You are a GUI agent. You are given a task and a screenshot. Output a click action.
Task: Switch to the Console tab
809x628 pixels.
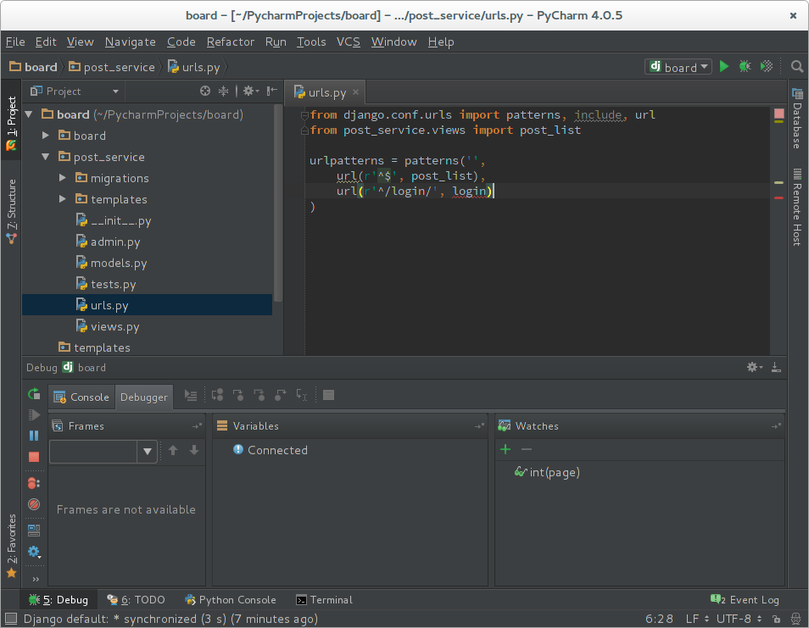(x=82, y=397)
